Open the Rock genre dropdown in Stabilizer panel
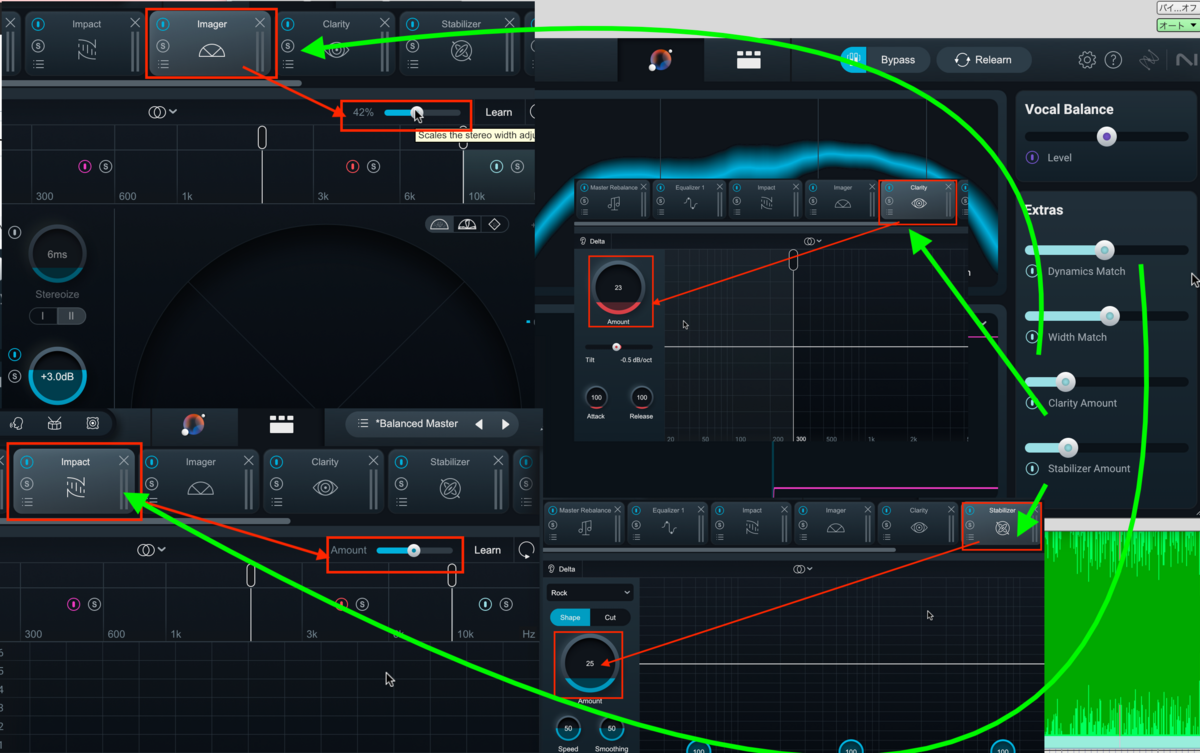The image size is (1200, 753). point(590,593)
